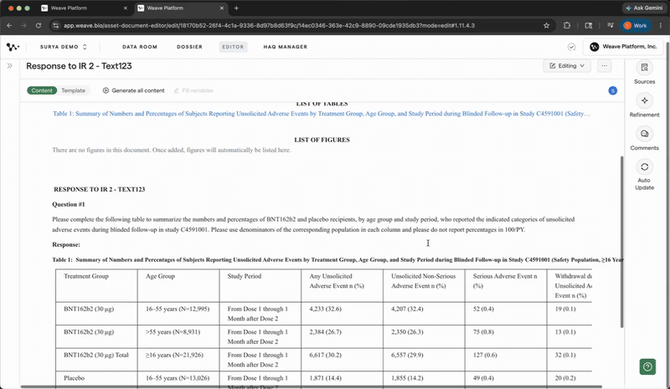Click the LIST OF FIGURES heading
This screenshot has width=670, height=389.
point(322,140)
